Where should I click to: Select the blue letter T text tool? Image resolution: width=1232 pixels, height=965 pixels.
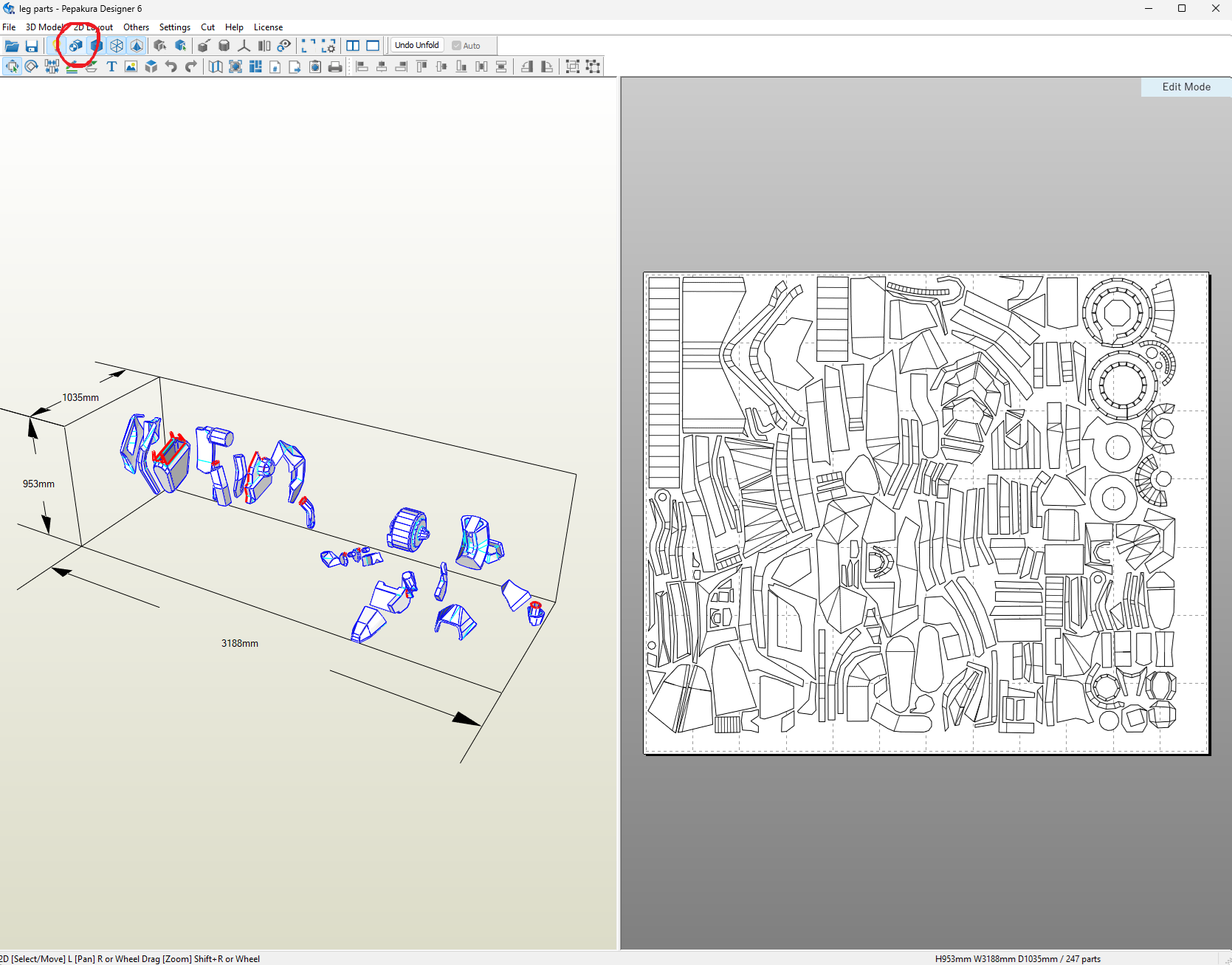111,66
